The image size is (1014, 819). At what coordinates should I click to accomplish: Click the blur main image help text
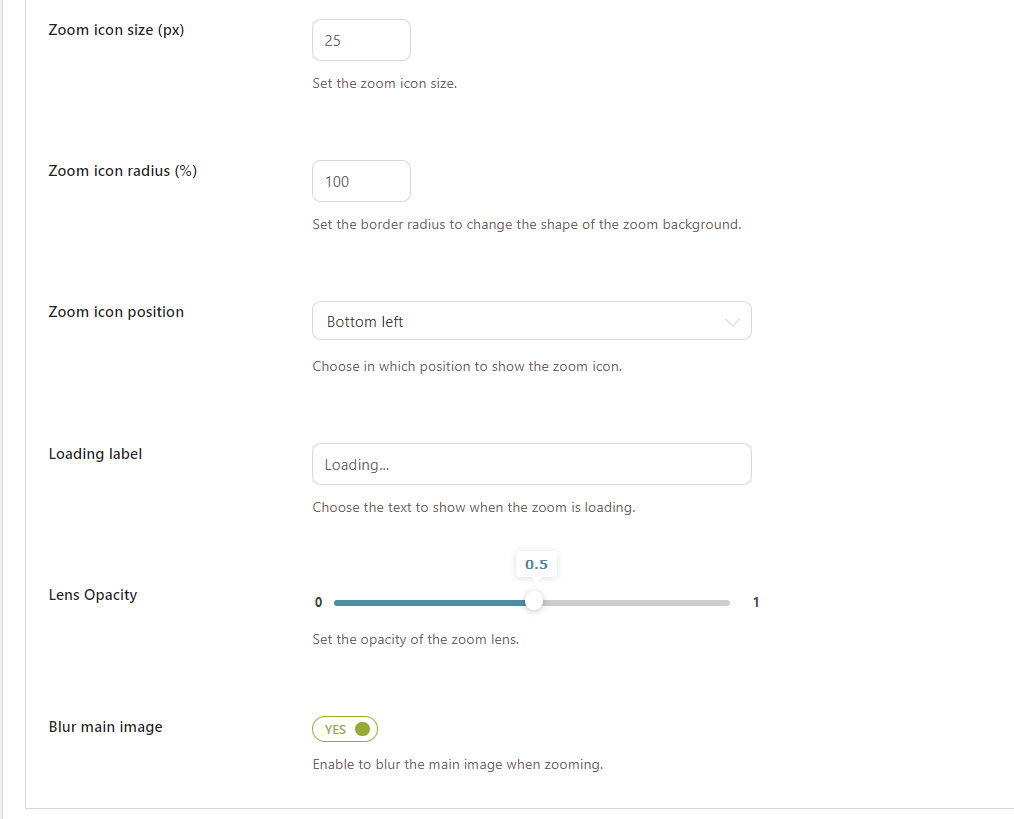point(457,765)
